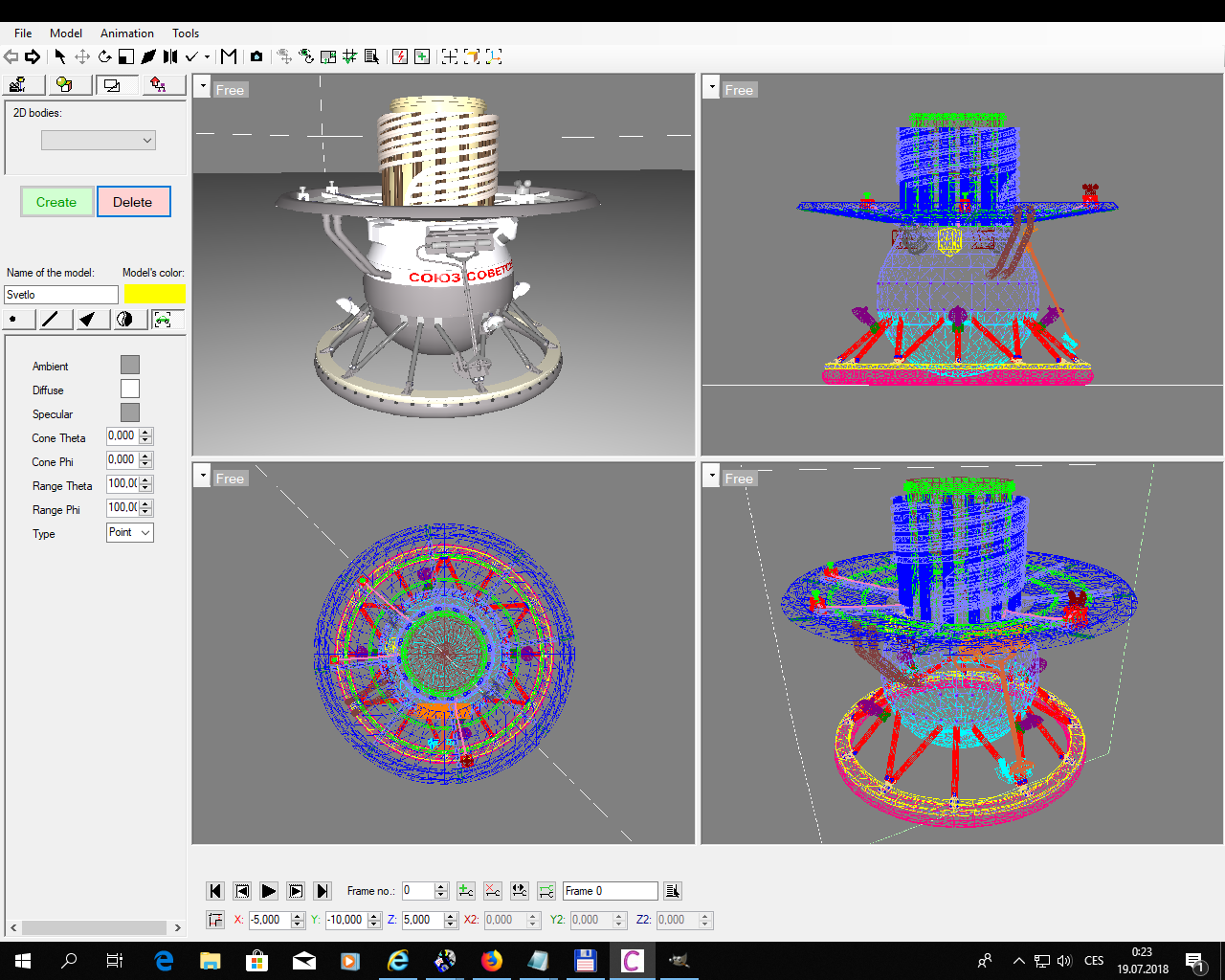Expand the 2D bodies combo box
Image resolution: width=1225 pixels, height=980 pixels.
coord(99,141)
